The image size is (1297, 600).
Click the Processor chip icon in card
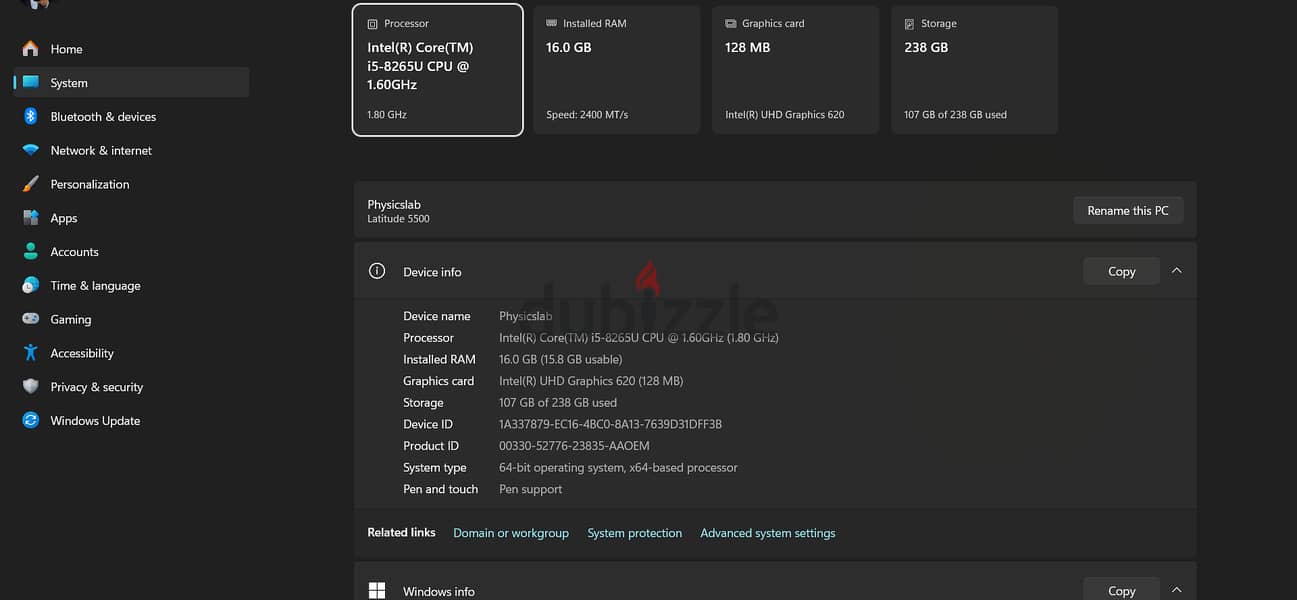pos(373,23)
